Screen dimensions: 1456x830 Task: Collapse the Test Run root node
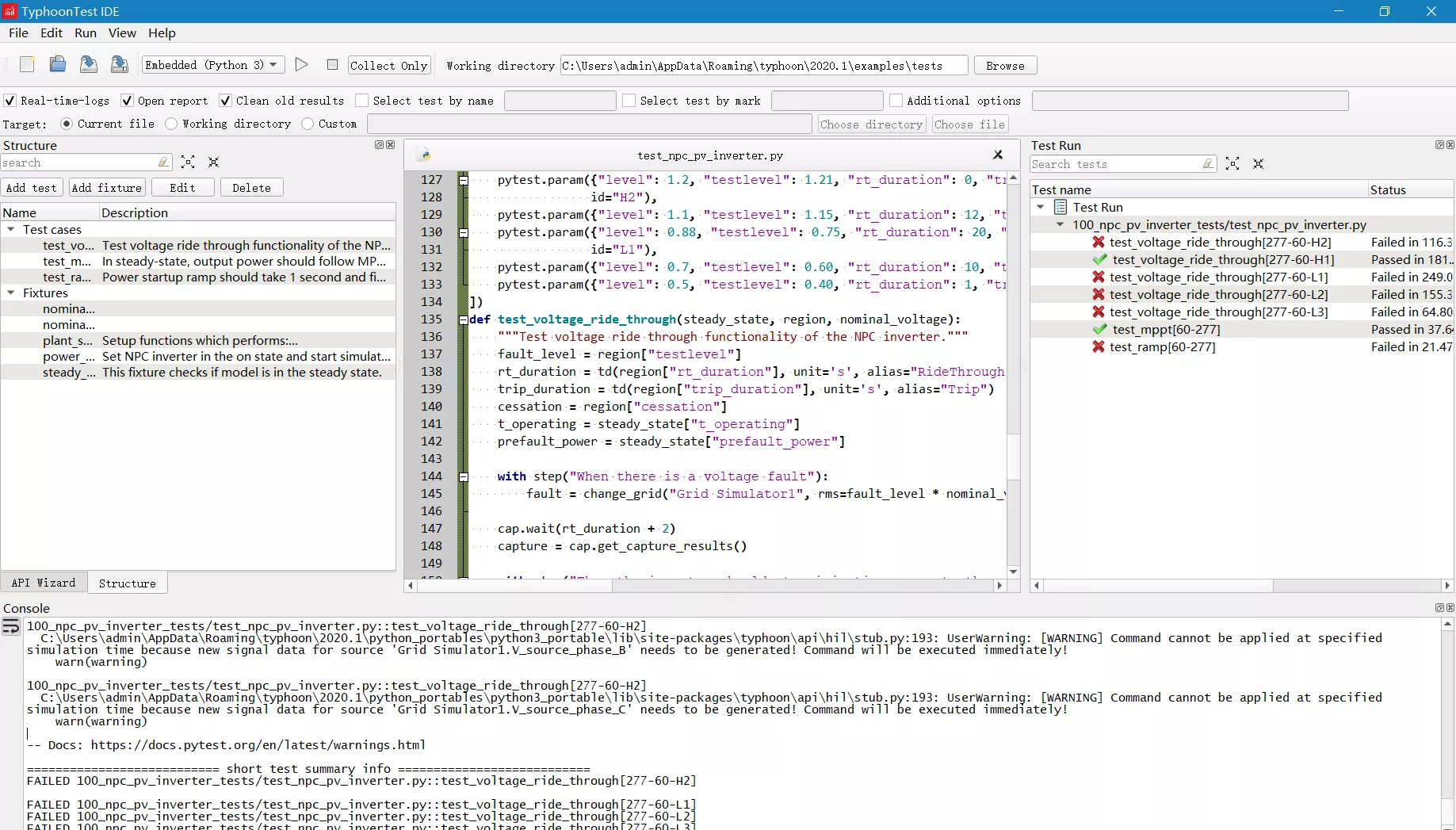pyautogui.click(x=1040, y=207)
